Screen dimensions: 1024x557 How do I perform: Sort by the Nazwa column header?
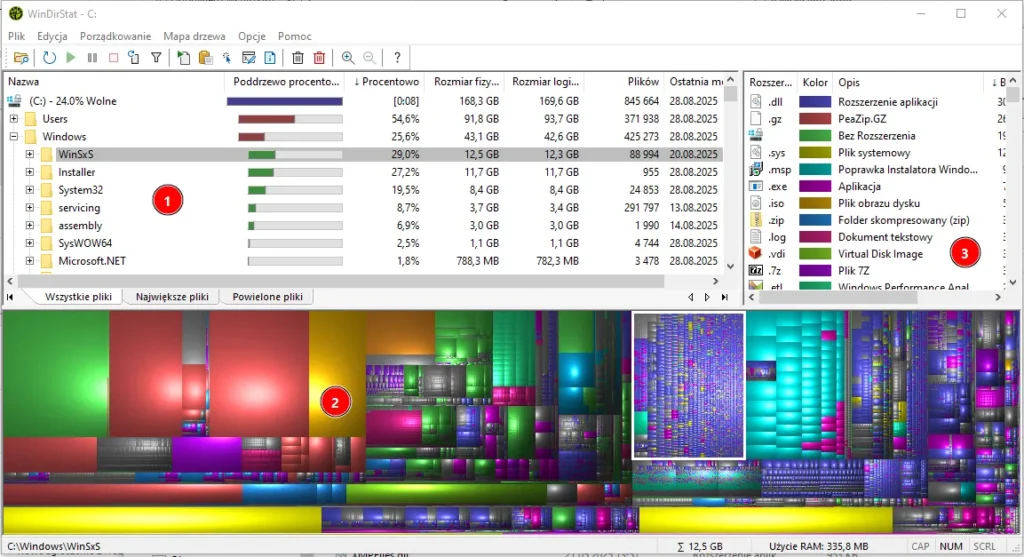click(x=114, y=82)
